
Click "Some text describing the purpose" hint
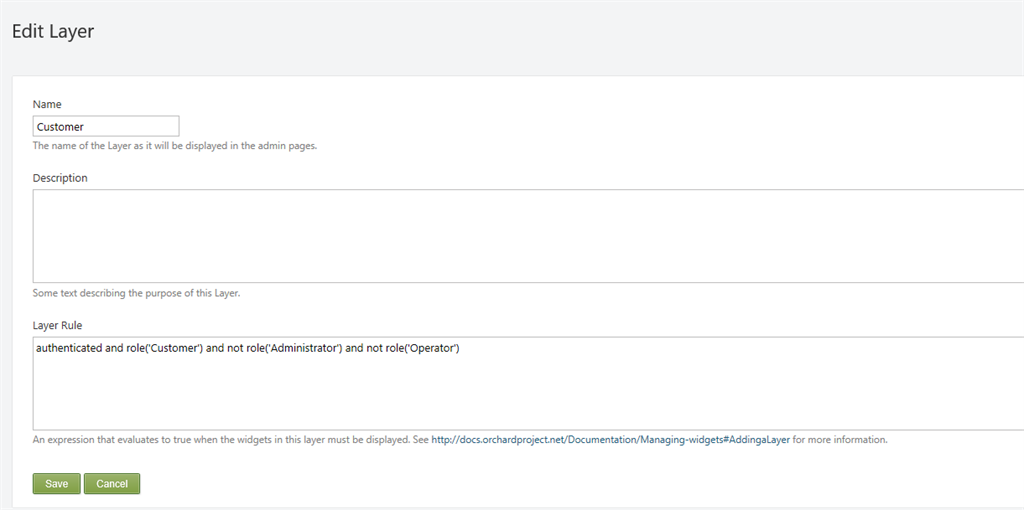click(136, 293)
